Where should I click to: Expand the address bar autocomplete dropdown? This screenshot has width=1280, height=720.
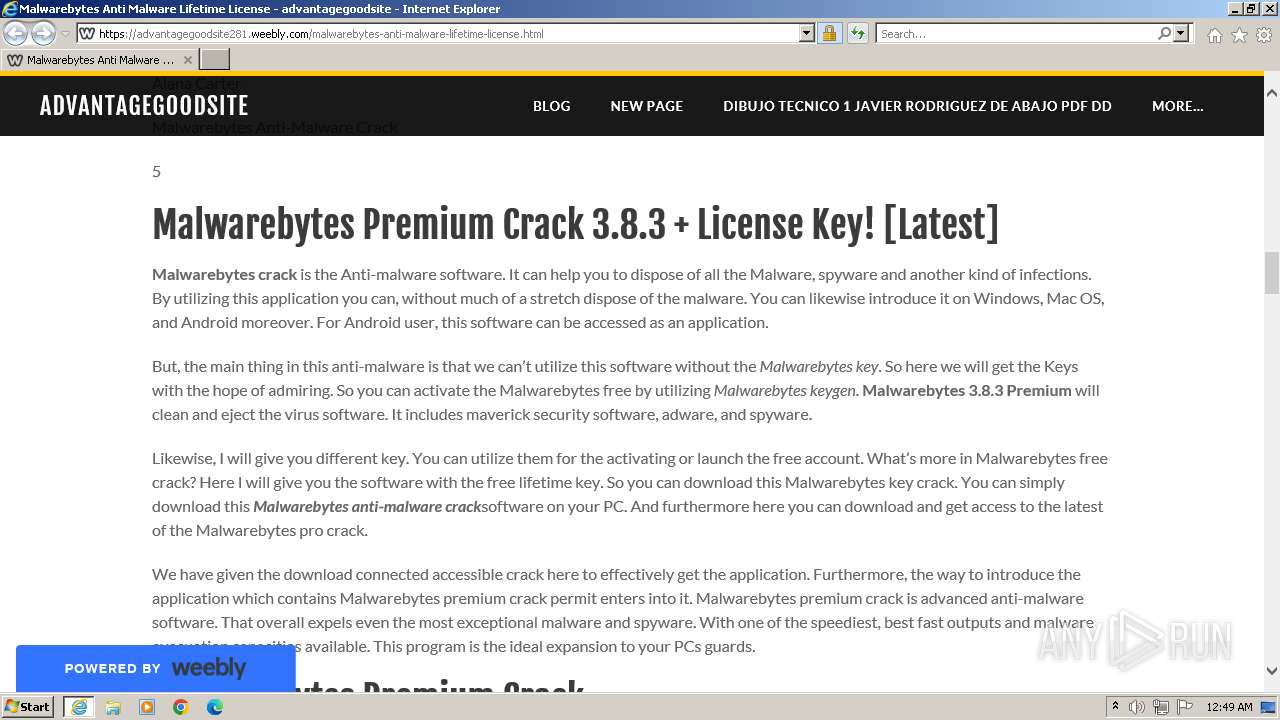(x=807, y=33)
